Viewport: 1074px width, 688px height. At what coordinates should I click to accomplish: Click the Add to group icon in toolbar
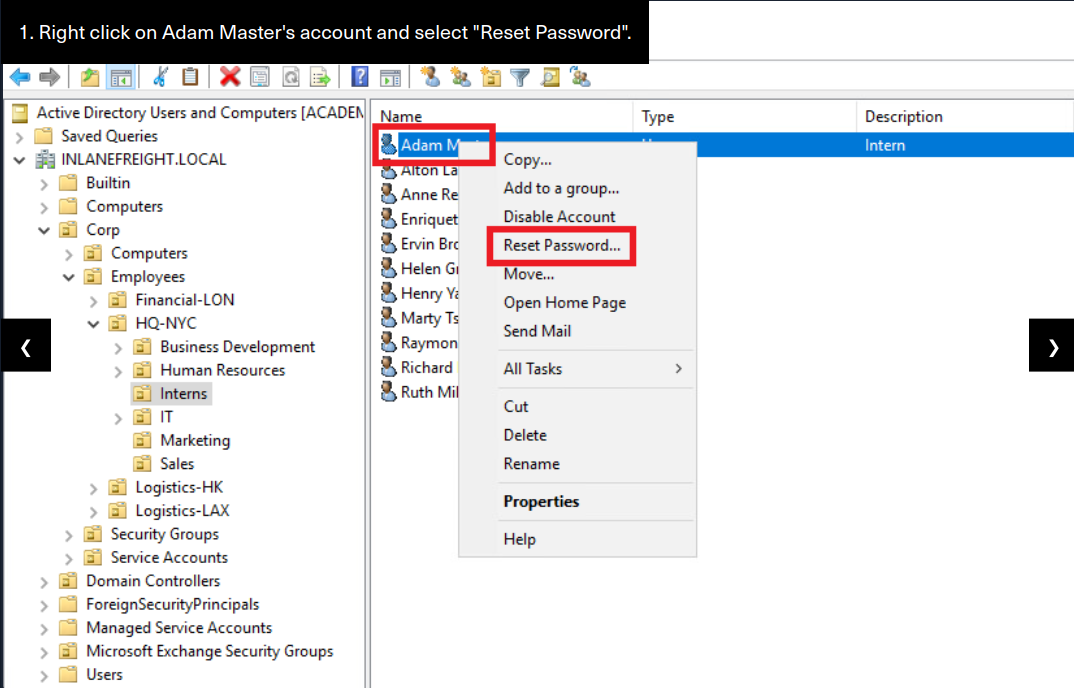pyautogui.click(x=580, y=77)
